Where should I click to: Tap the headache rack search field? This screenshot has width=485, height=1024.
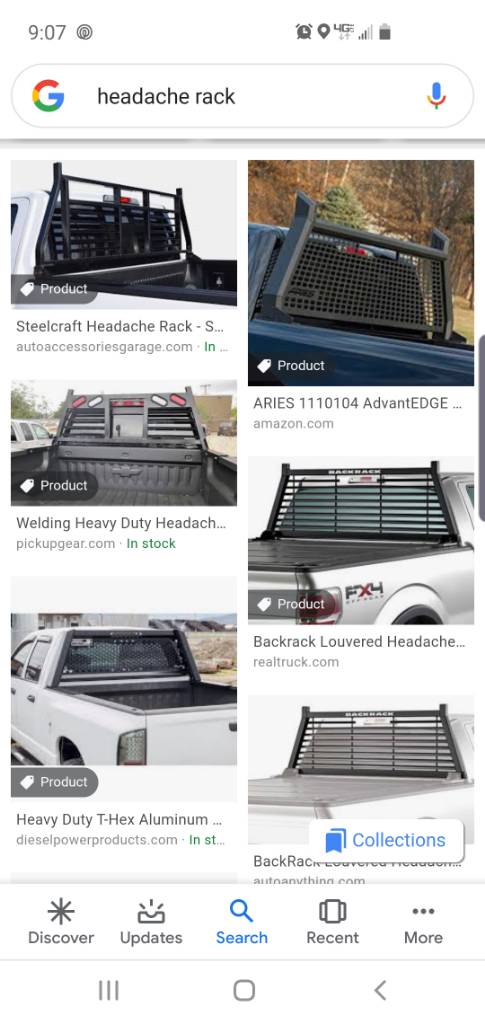coord(243,96)
